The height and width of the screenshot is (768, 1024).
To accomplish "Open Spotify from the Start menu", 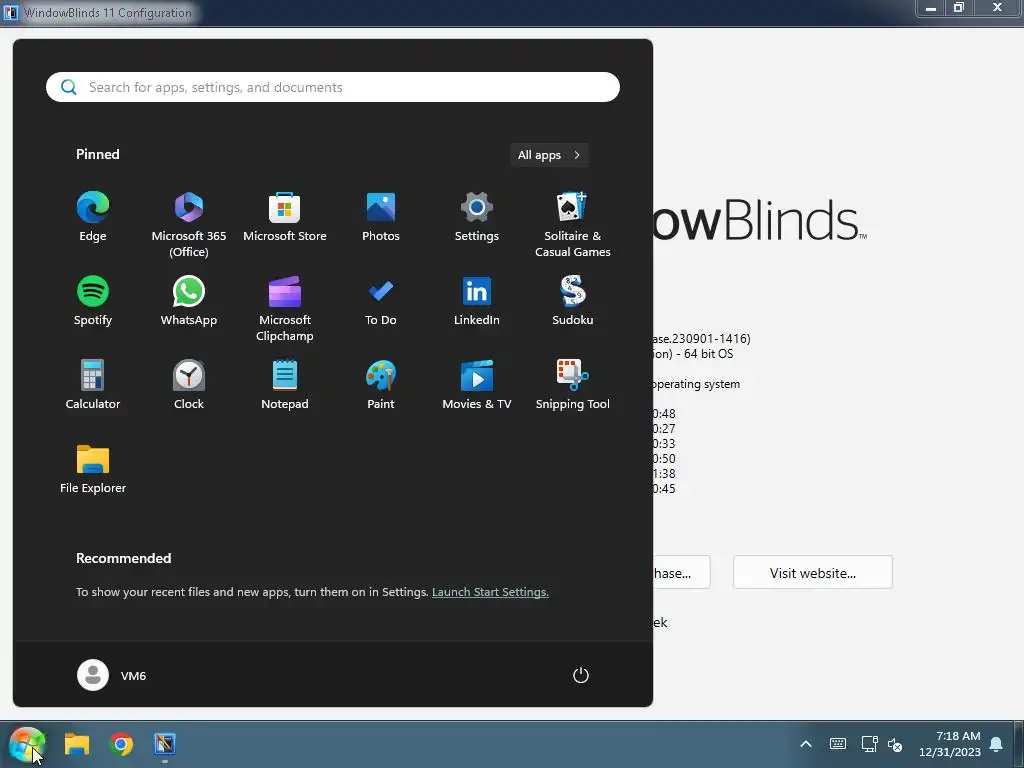I will pos(93,301).
